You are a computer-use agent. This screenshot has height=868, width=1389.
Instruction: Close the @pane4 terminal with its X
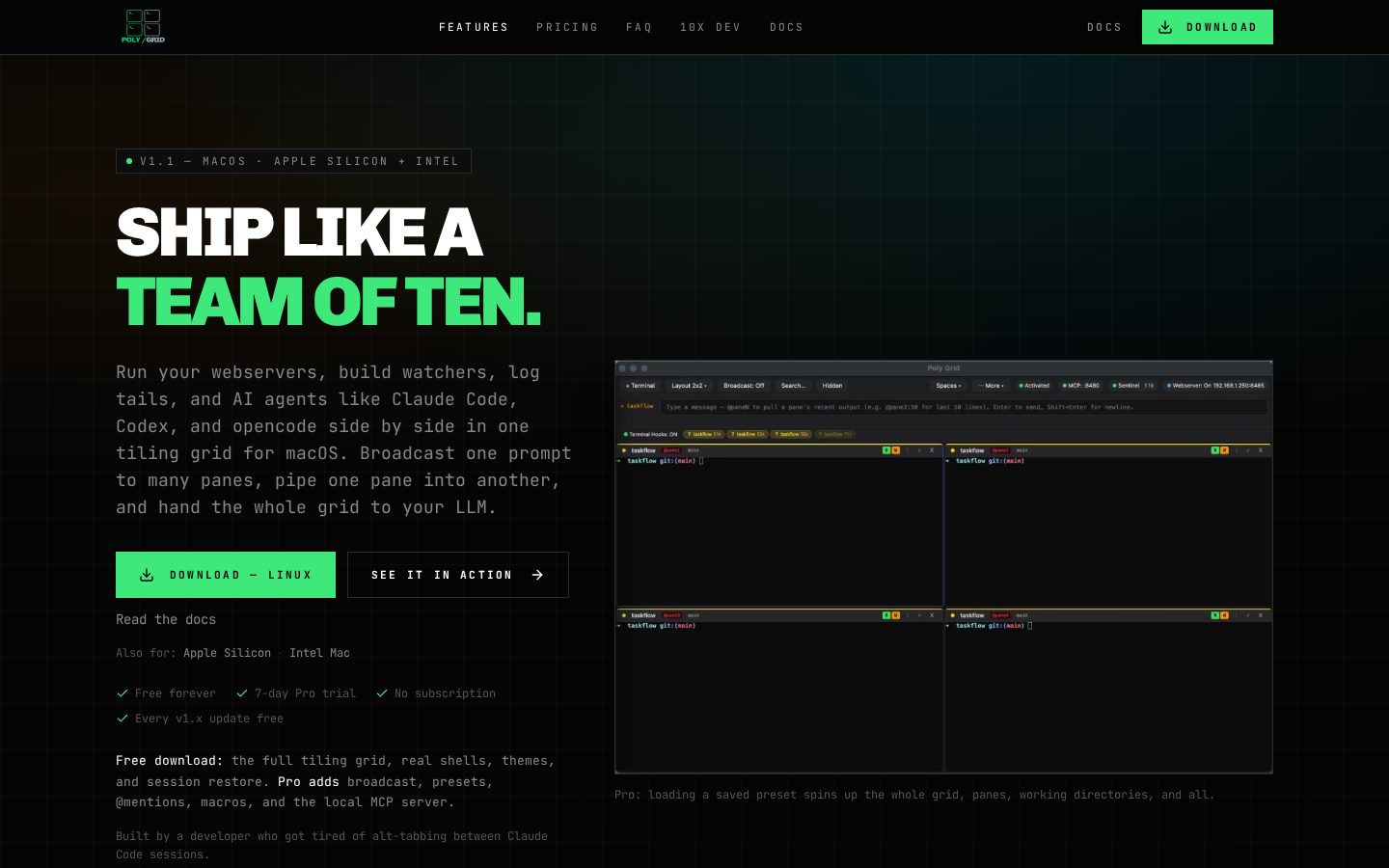(1261, 615)
